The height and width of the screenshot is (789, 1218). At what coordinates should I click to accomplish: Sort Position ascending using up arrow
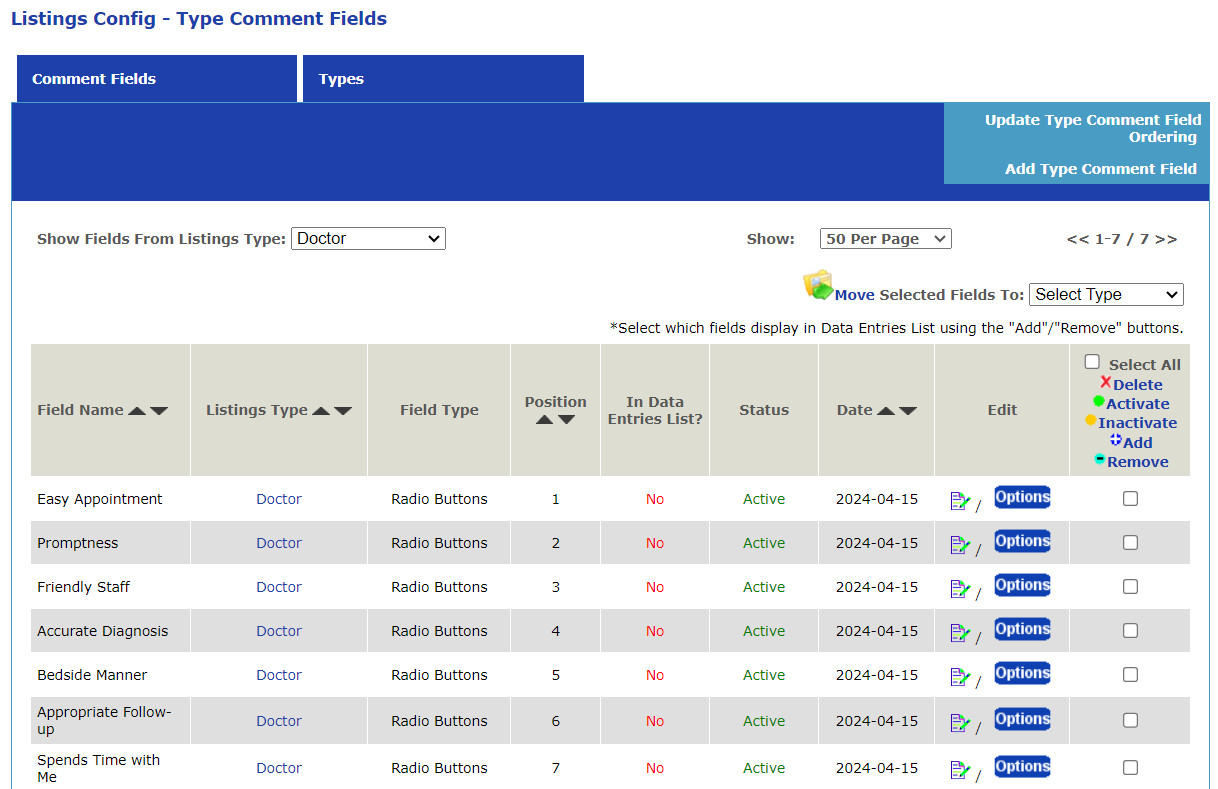pyautogui.click(x=544, y=420)
